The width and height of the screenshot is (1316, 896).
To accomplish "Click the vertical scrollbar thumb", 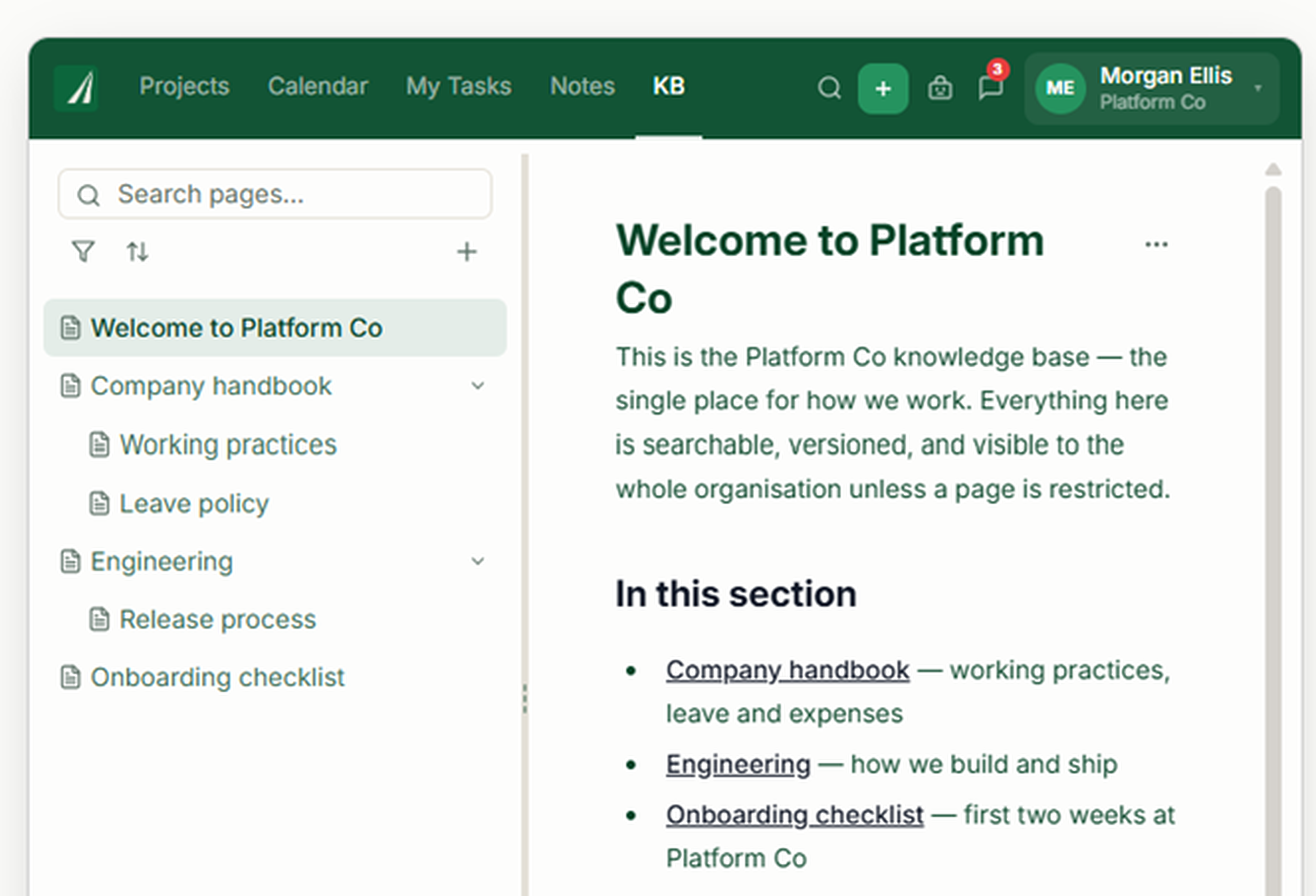I will (x=1273, y=541).
